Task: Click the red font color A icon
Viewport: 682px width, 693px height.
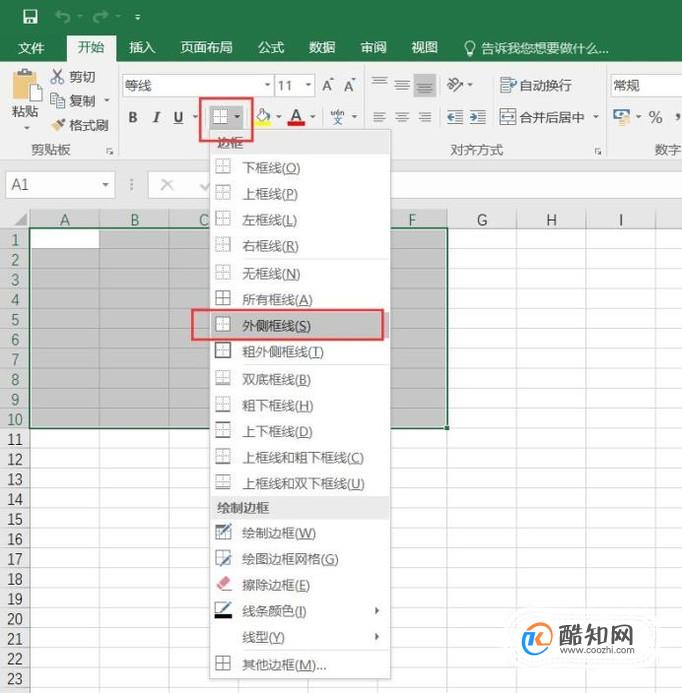Action: click(x=296, y=117)
